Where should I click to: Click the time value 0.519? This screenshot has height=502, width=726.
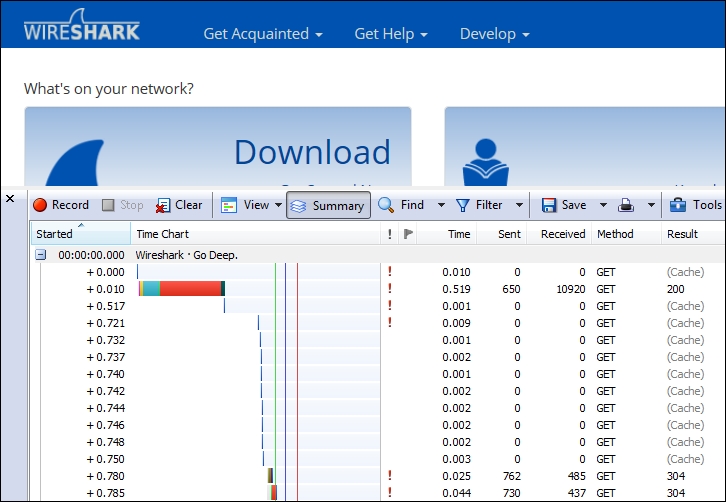[456, 289]
